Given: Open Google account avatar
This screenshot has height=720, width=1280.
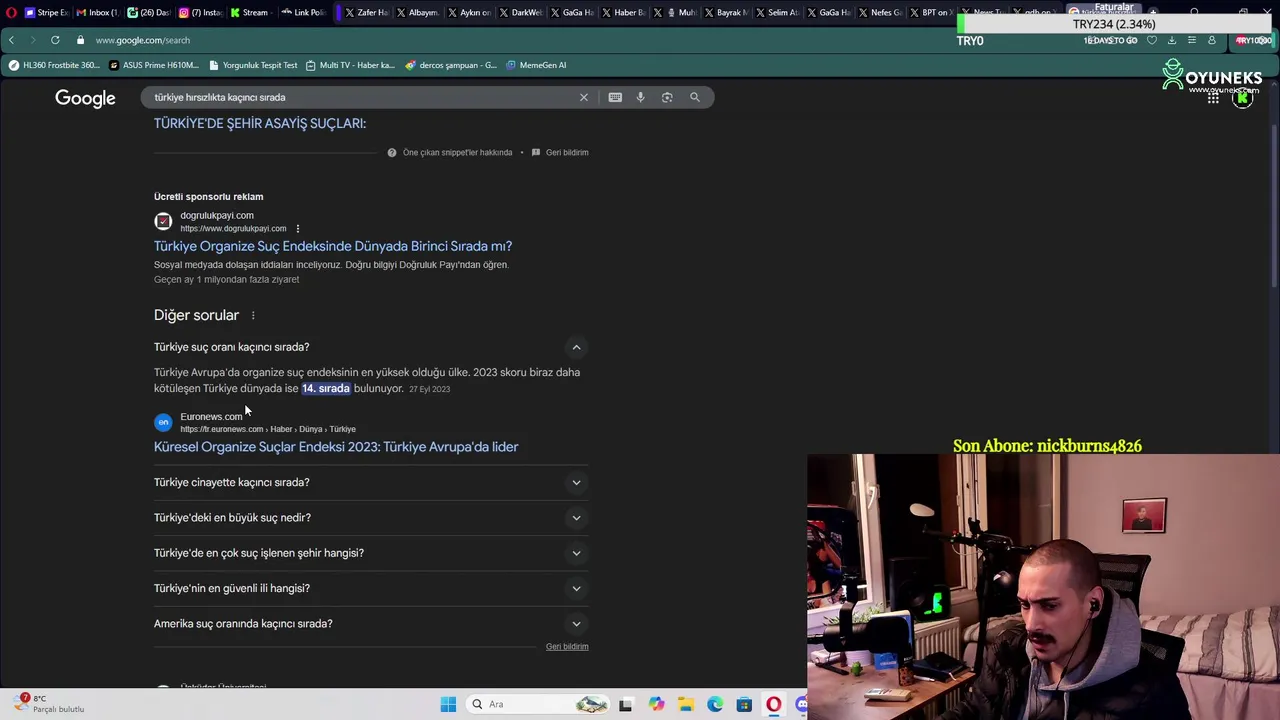Looking at the screenshot, I should coord(1243,98).
